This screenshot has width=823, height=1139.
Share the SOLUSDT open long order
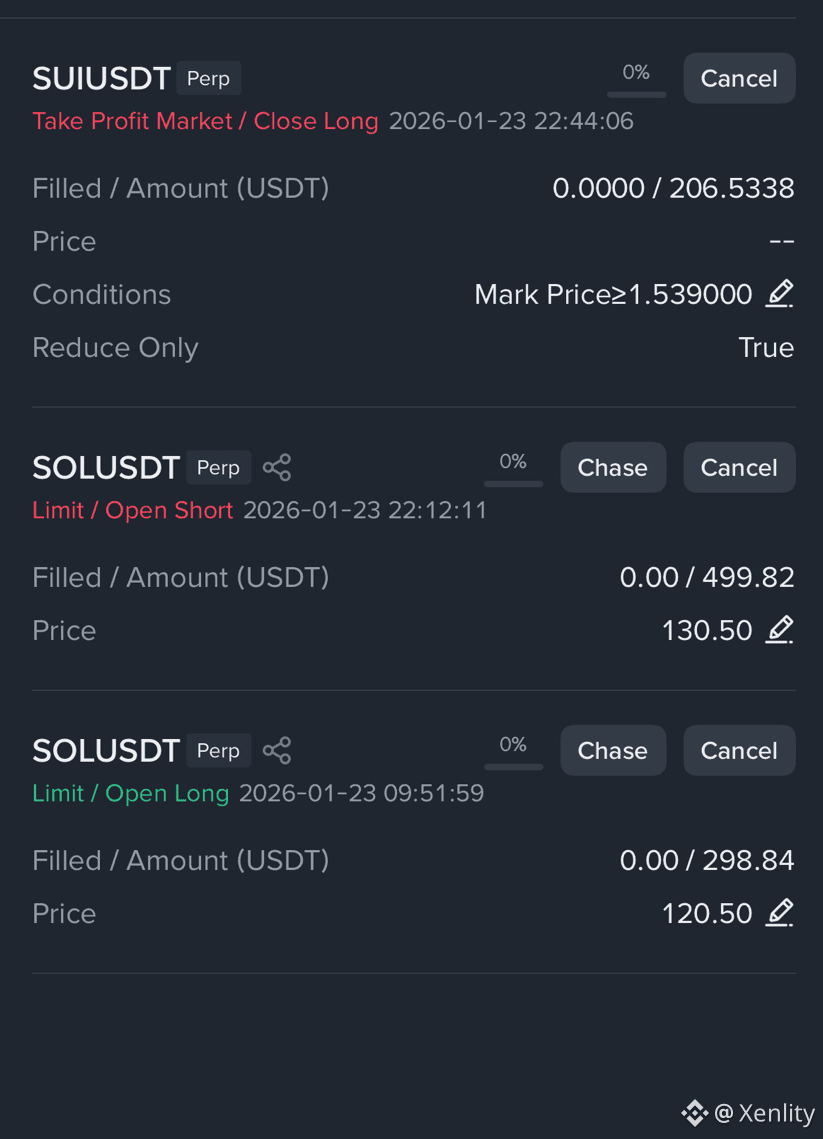pos(277,750)
